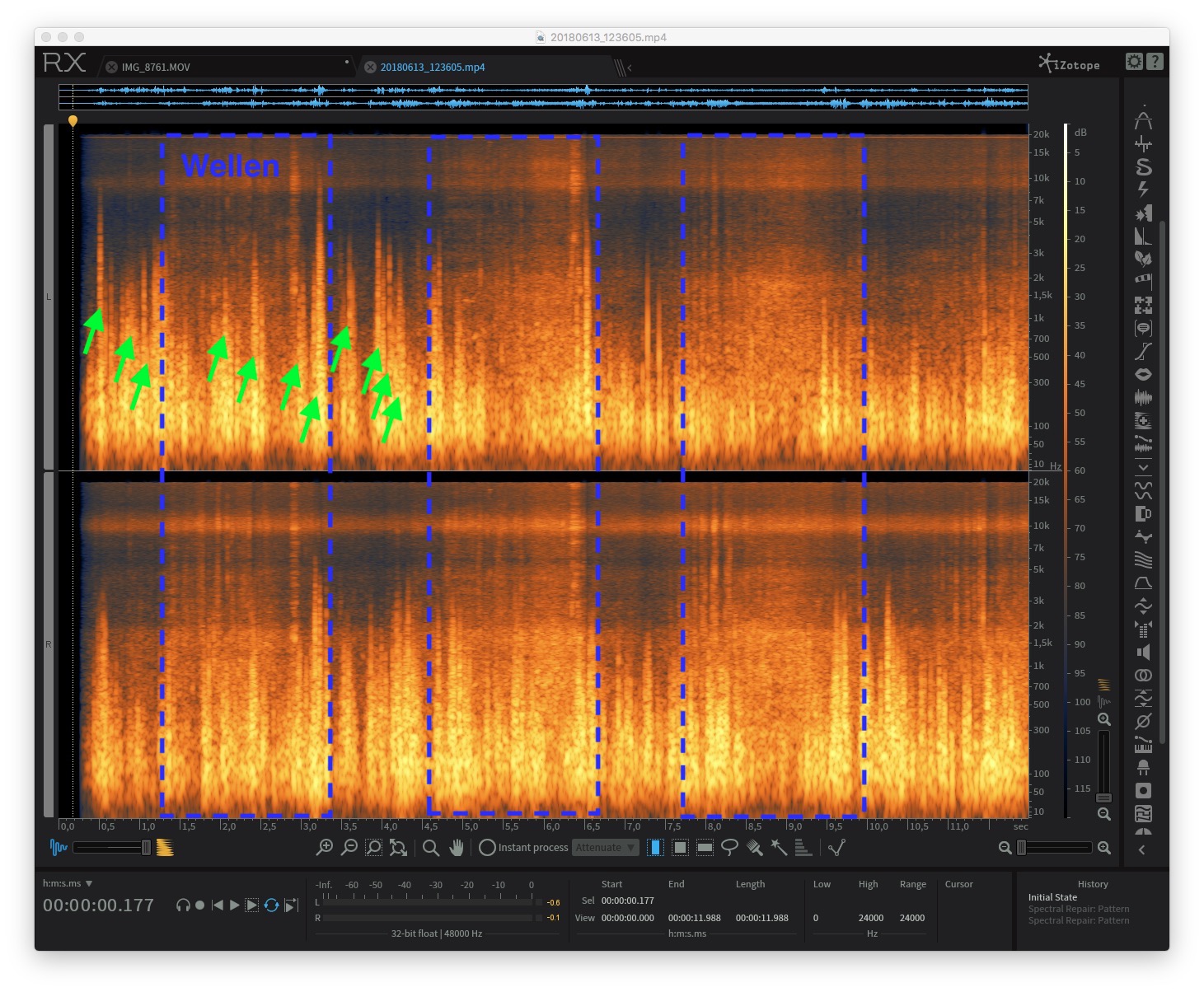This screenshot has height=992, width=1204.
Task: Click the Find Similar Event tool
Action: [837, 847]
